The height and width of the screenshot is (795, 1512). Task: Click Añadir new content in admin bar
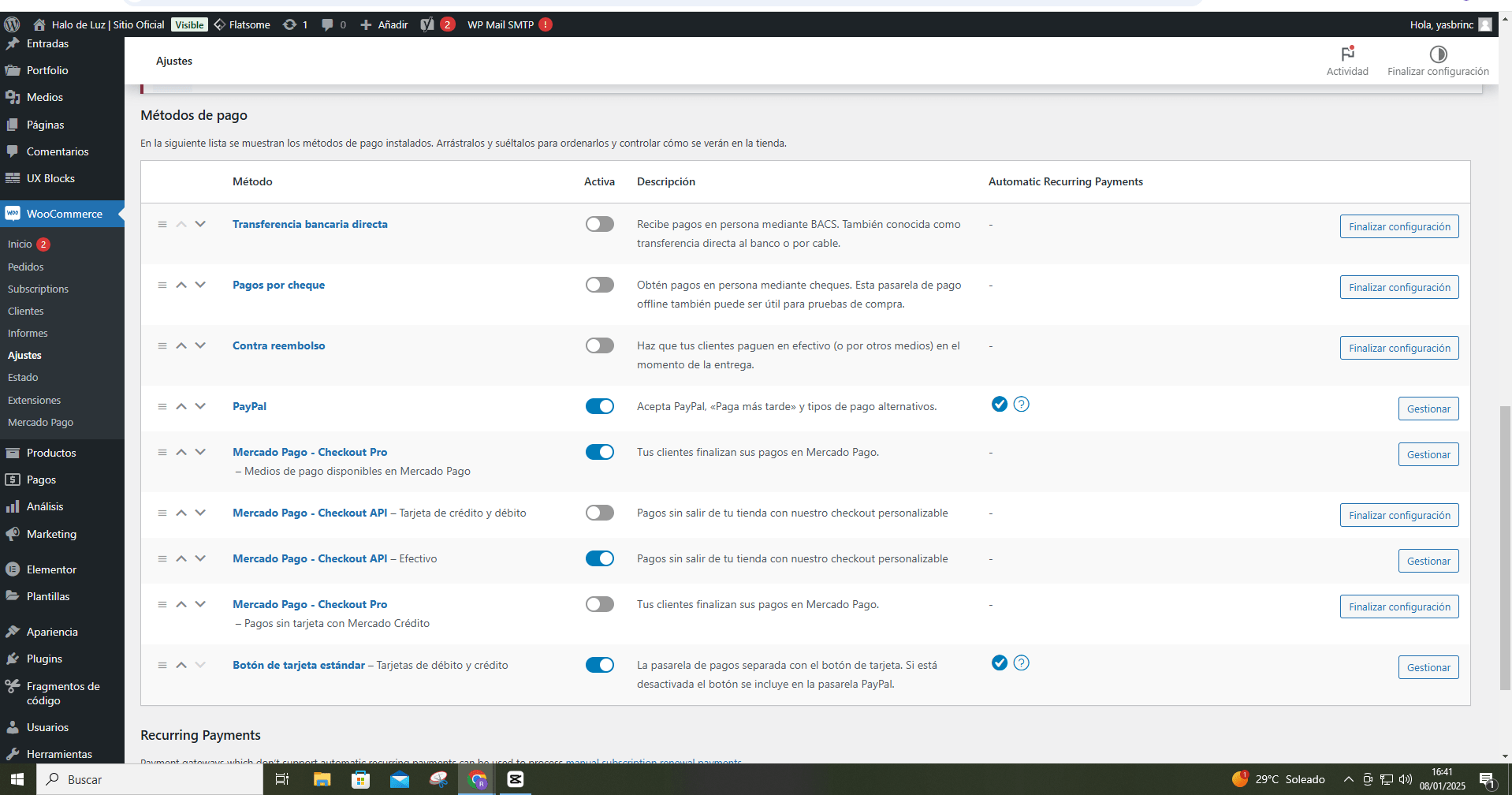coord(384,24)
